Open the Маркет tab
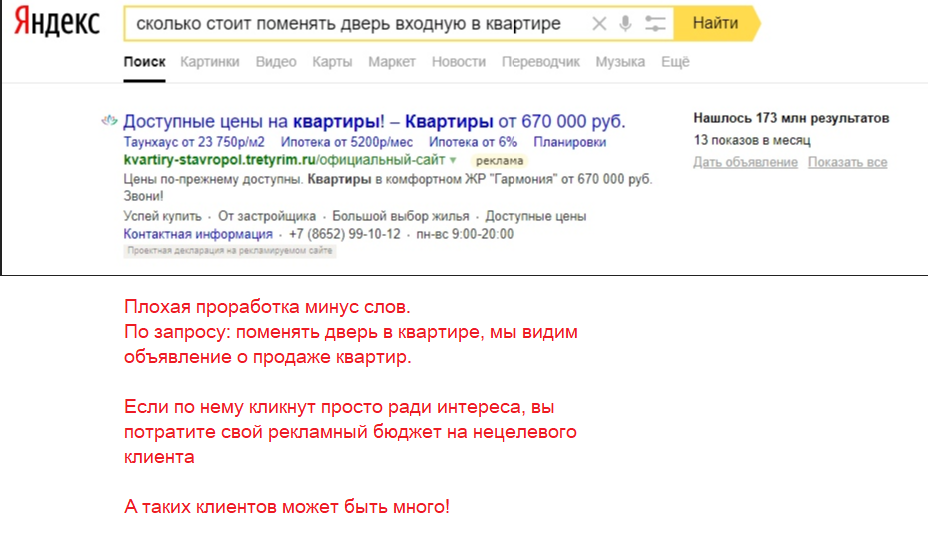Screen dimensions: 928x548 [x=392, y=62]
